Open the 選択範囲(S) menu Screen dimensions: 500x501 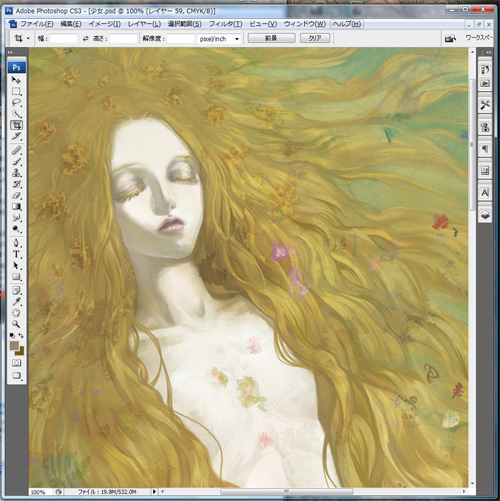pyautogui.click(x=185, y=24)
